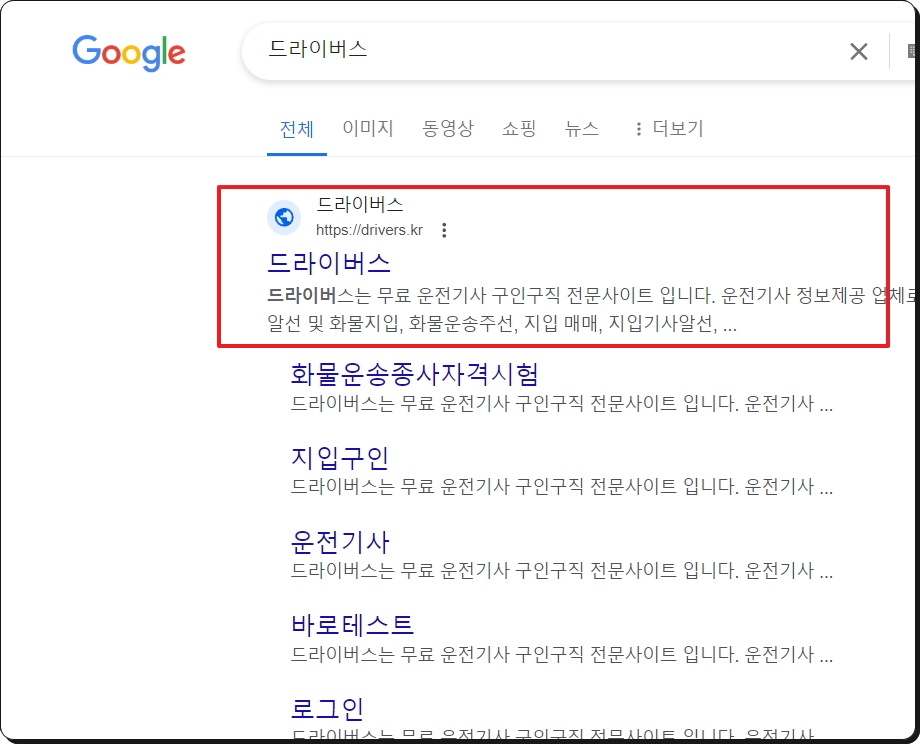Clear the search box with X icon

(858, 52)
